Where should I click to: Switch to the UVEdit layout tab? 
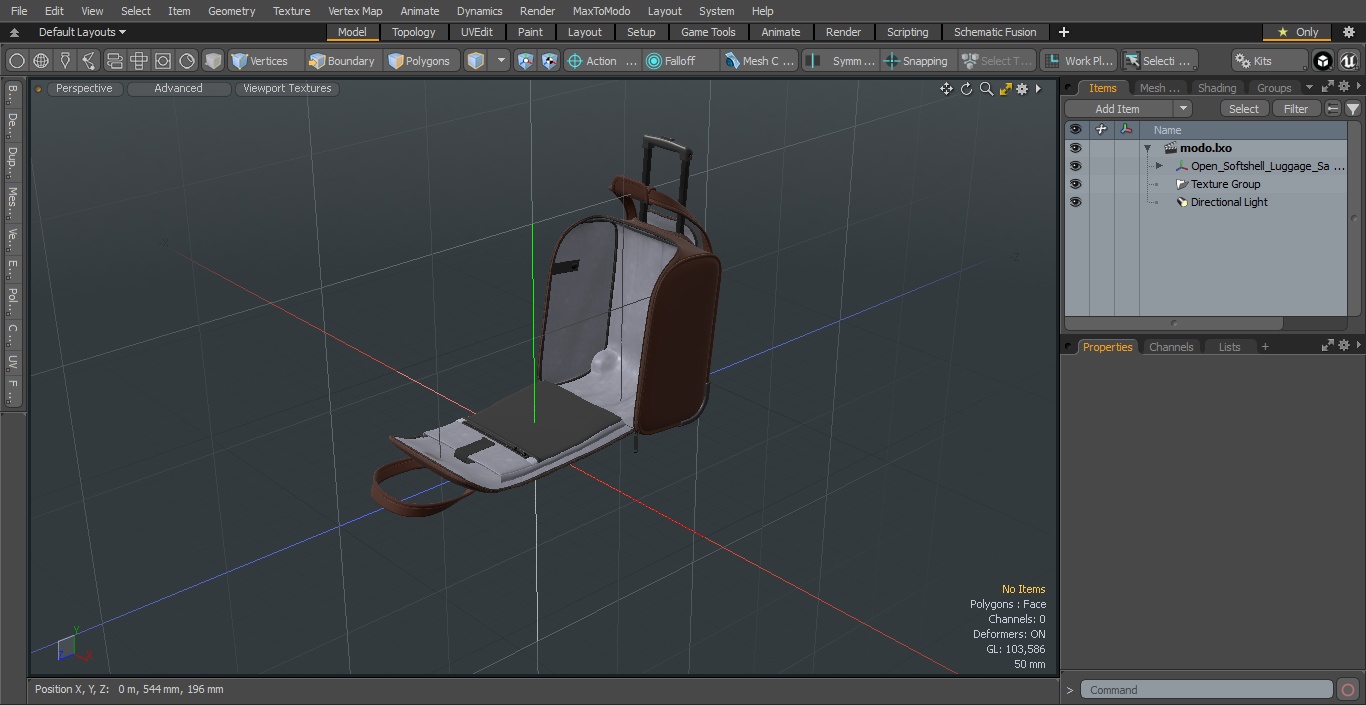[476, 32]
